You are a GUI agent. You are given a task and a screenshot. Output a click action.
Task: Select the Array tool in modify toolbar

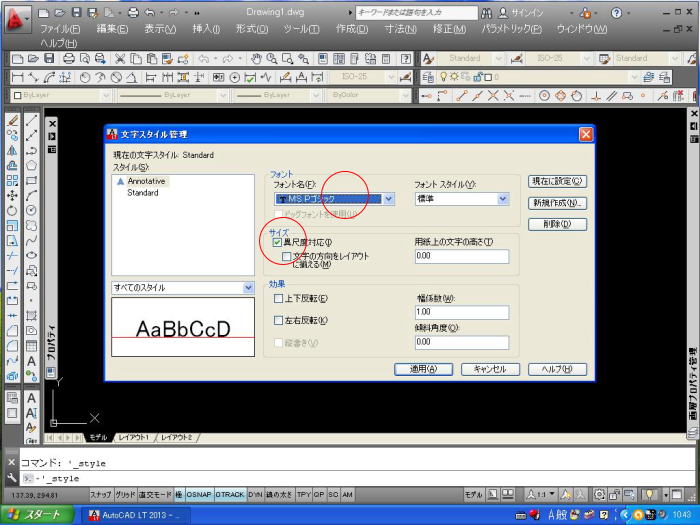[12, 180]
